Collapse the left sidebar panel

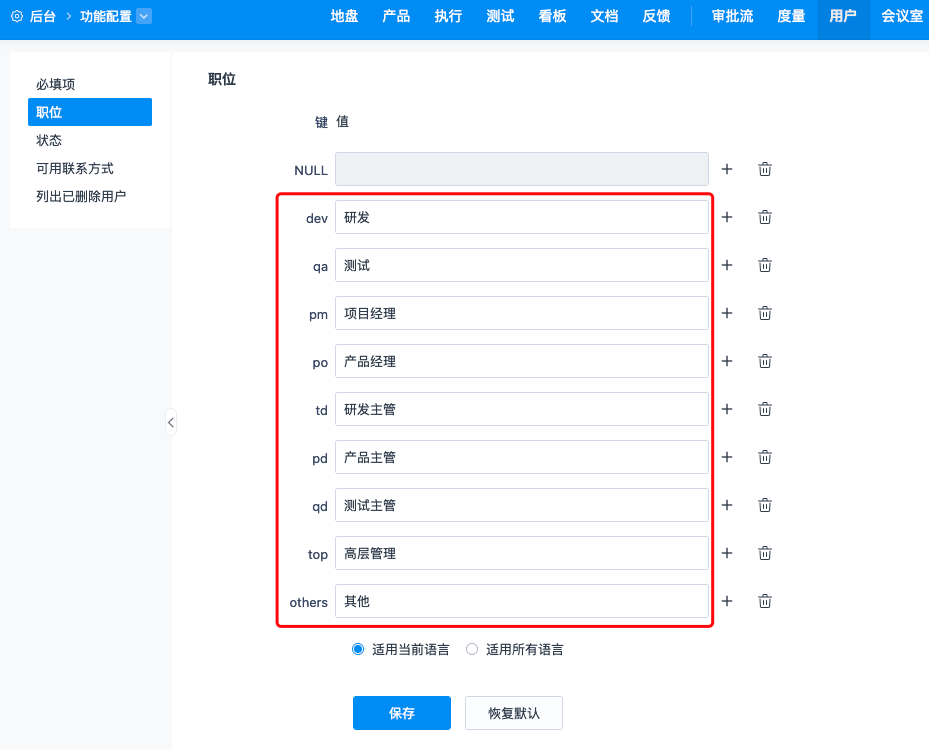171,422
